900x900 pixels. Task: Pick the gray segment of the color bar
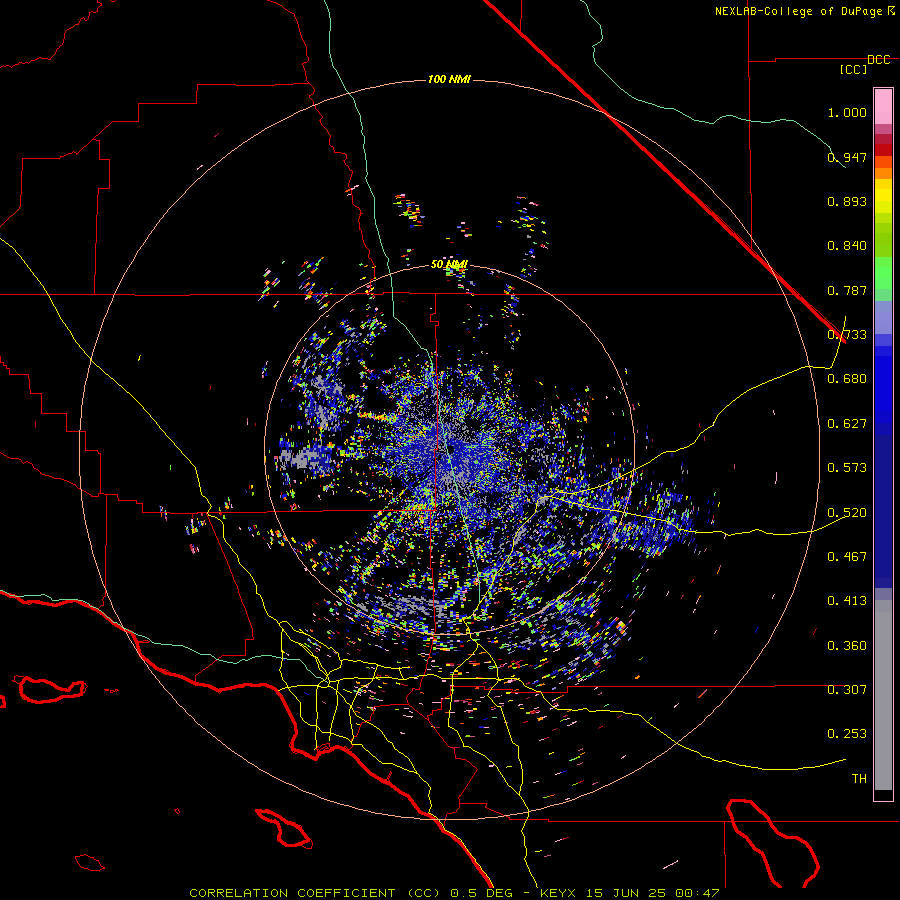(x=883, y=695)
